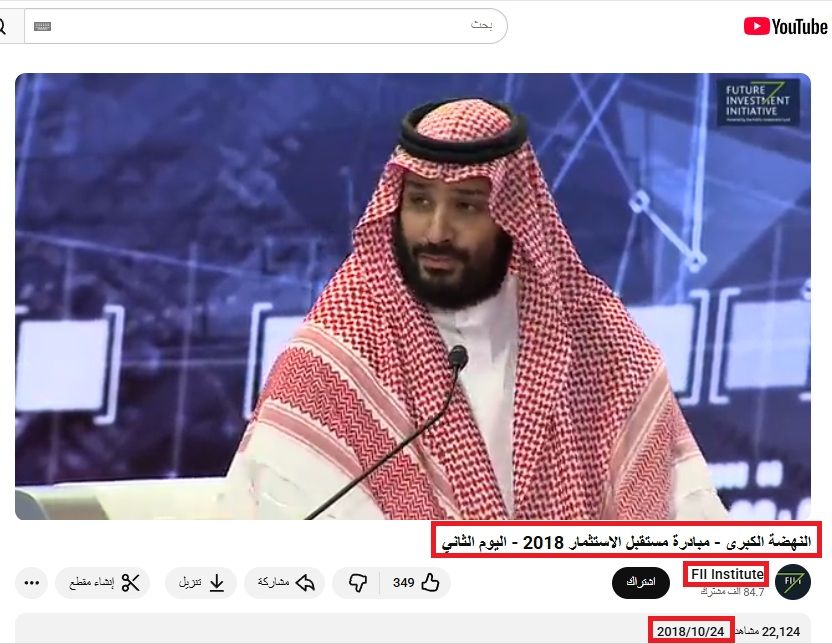Toggle like on the video
832x644 pixels.
[430, 582]
